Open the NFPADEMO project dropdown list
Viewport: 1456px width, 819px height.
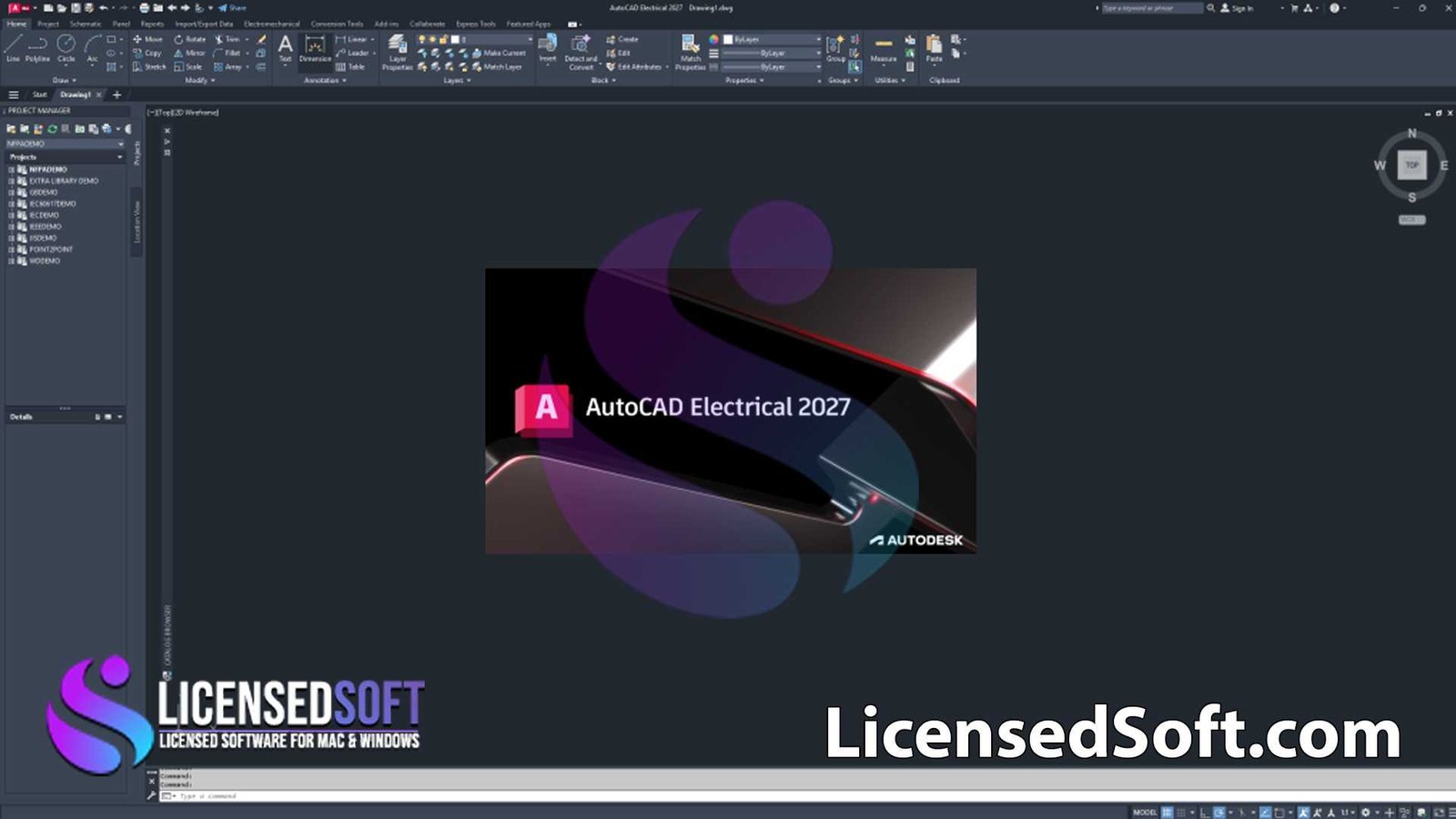[119, 144]
